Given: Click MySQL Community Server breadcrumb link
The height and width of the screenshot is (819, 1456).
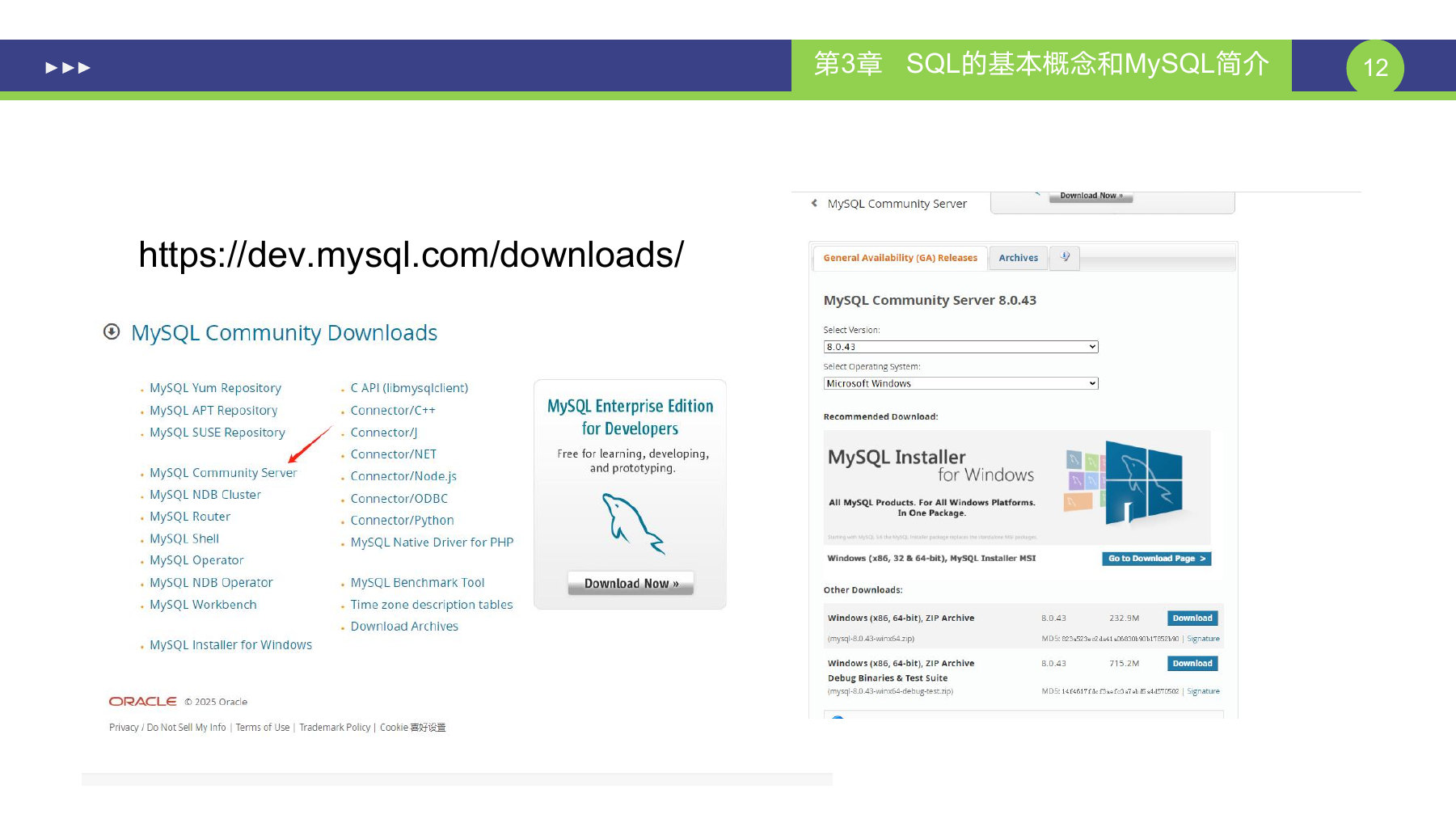Looking at the screenshot, I should (x=897, y=204).
